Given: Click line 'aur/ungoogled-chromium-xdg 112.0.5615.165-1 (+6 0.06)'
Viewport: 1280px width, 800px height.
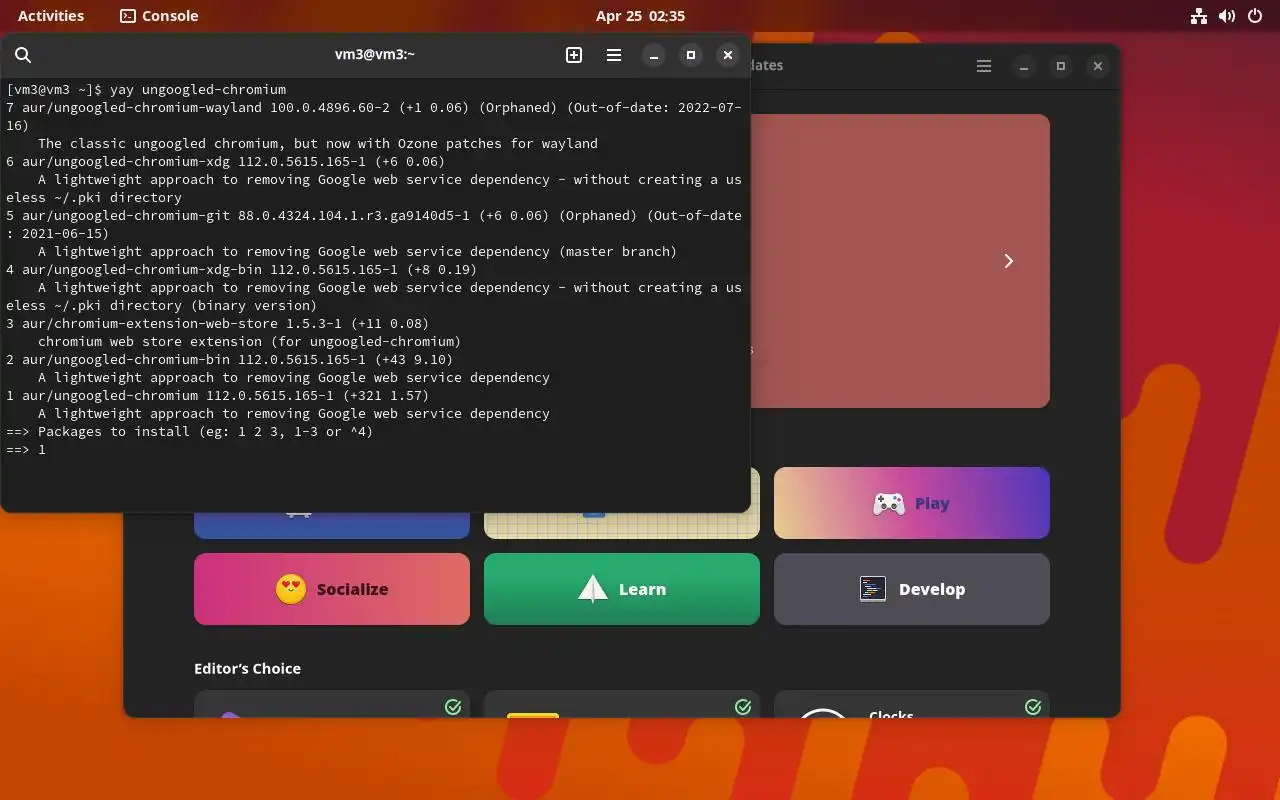Looking at the screenshot, I should [226, 162].
